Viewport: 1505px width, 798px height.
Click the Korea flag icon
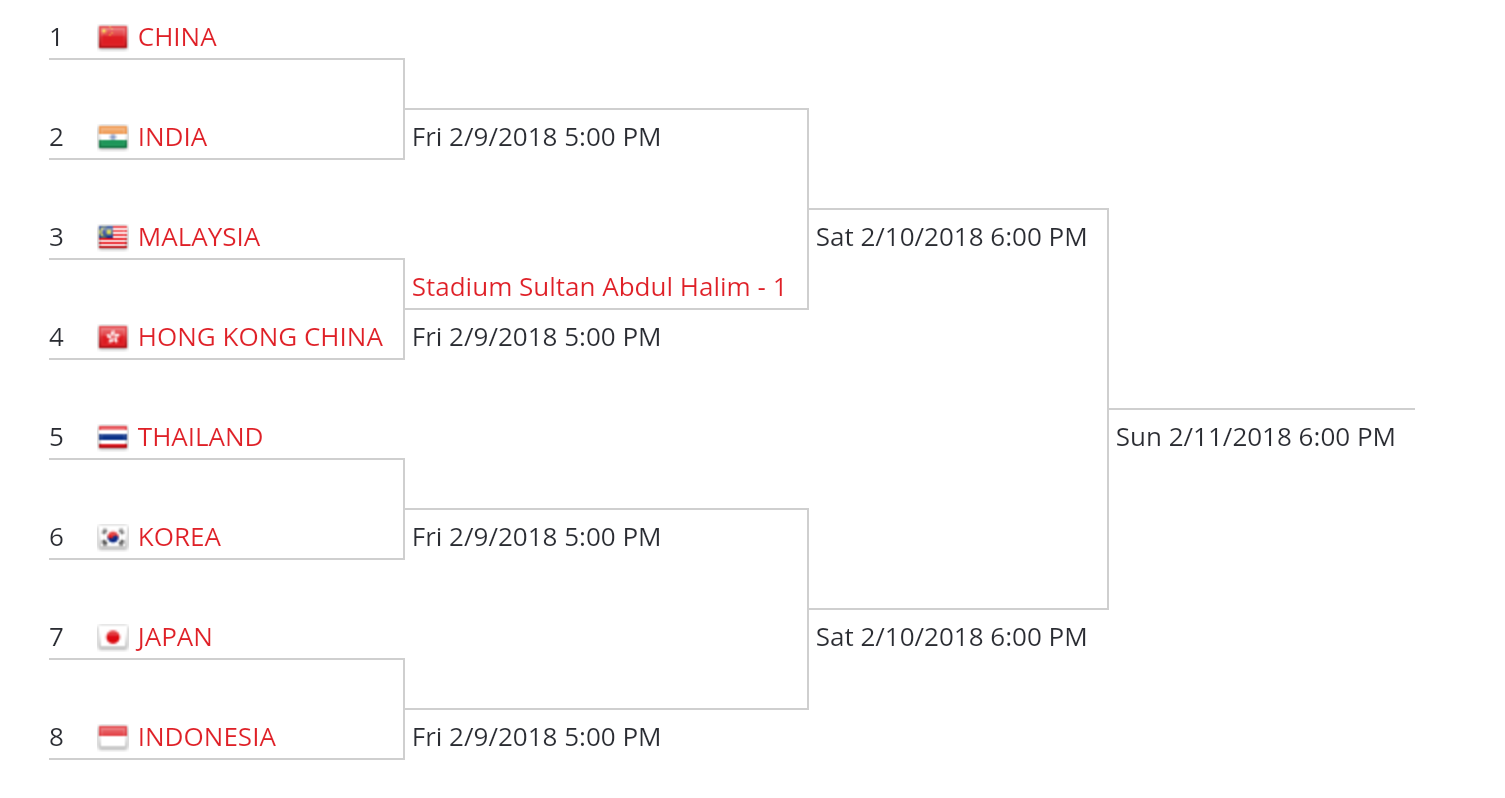113,538
